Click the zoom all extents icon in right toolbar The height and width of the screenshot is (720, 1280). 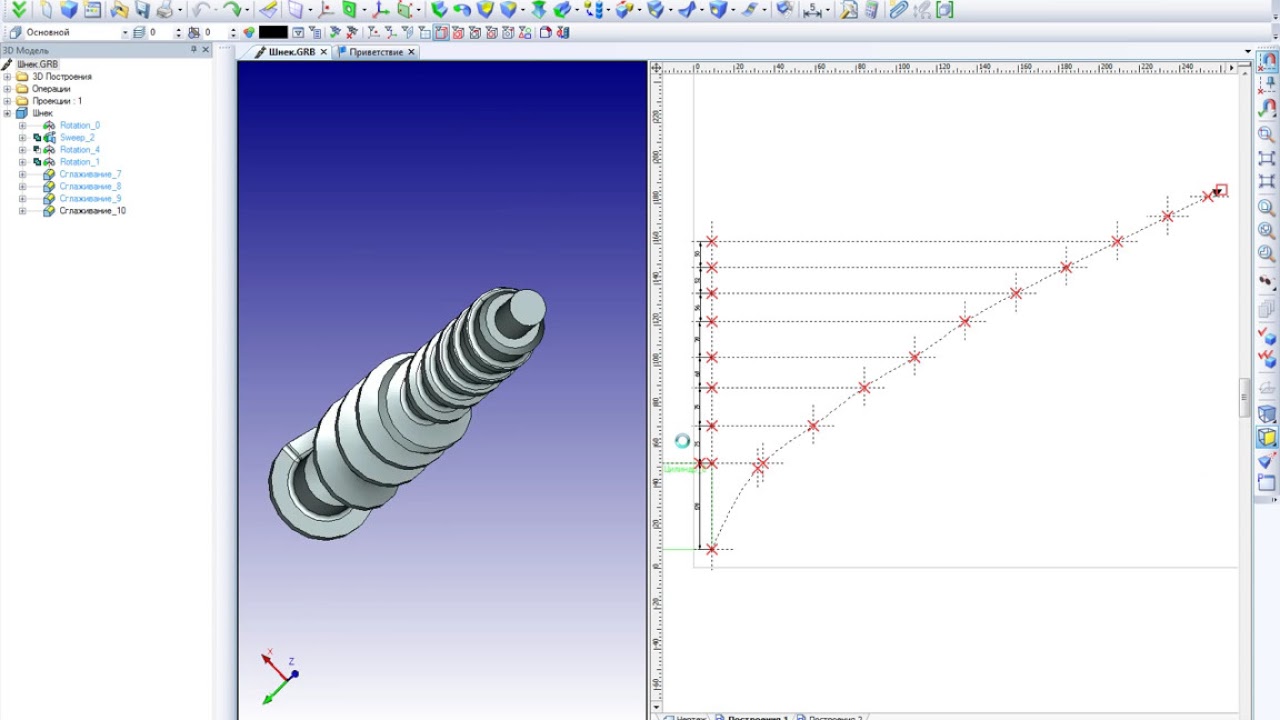coord(1266,158)
